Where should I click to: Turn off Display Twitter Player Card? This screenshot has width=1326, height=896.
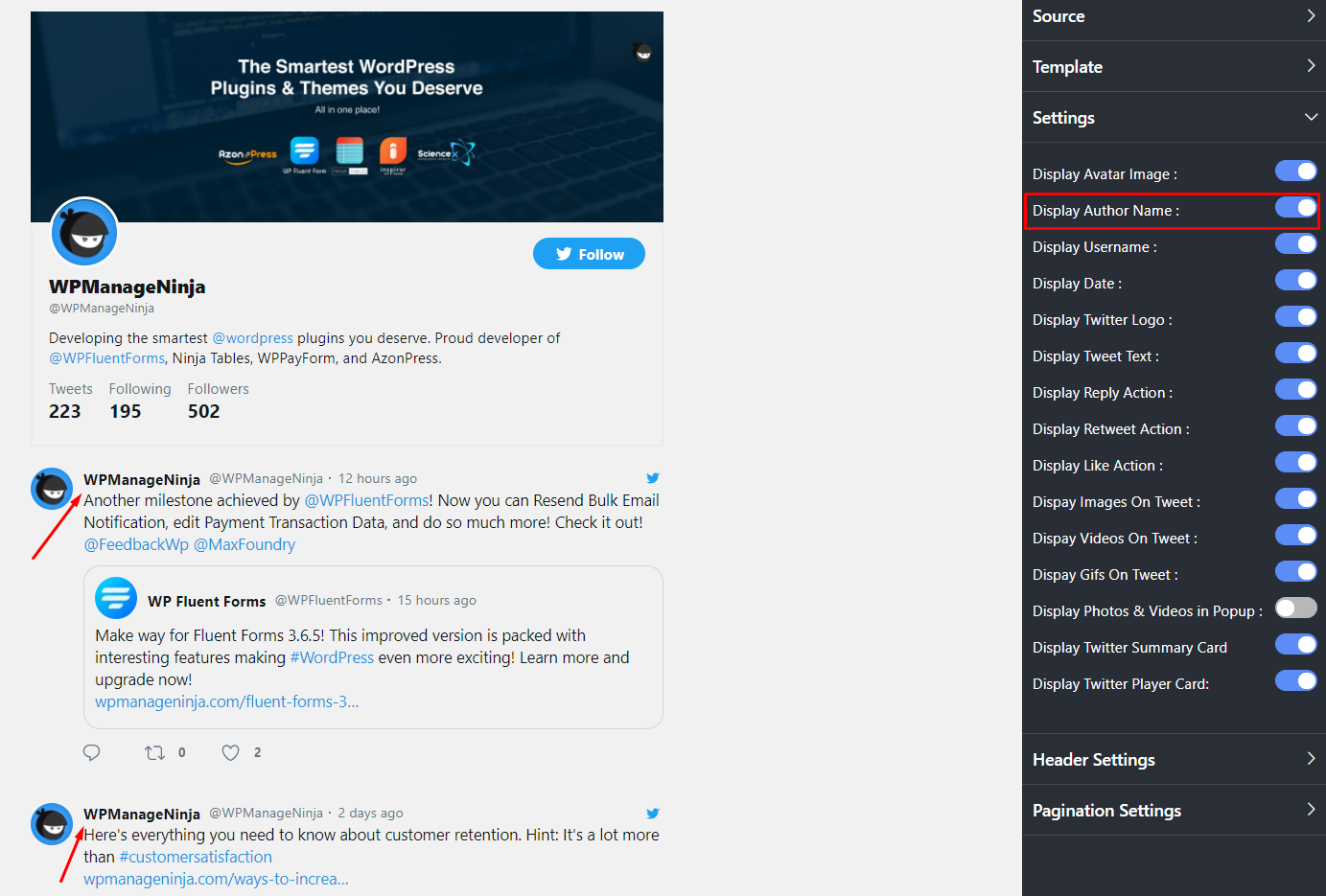(1295, 680)
